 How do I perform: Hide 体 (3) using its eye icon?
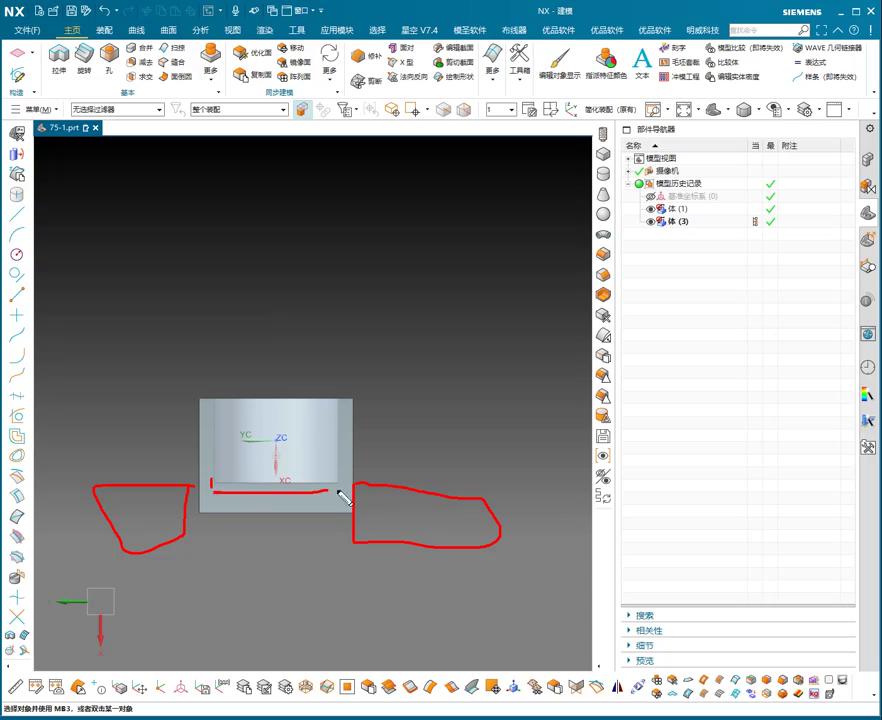(x=651, y=222)
